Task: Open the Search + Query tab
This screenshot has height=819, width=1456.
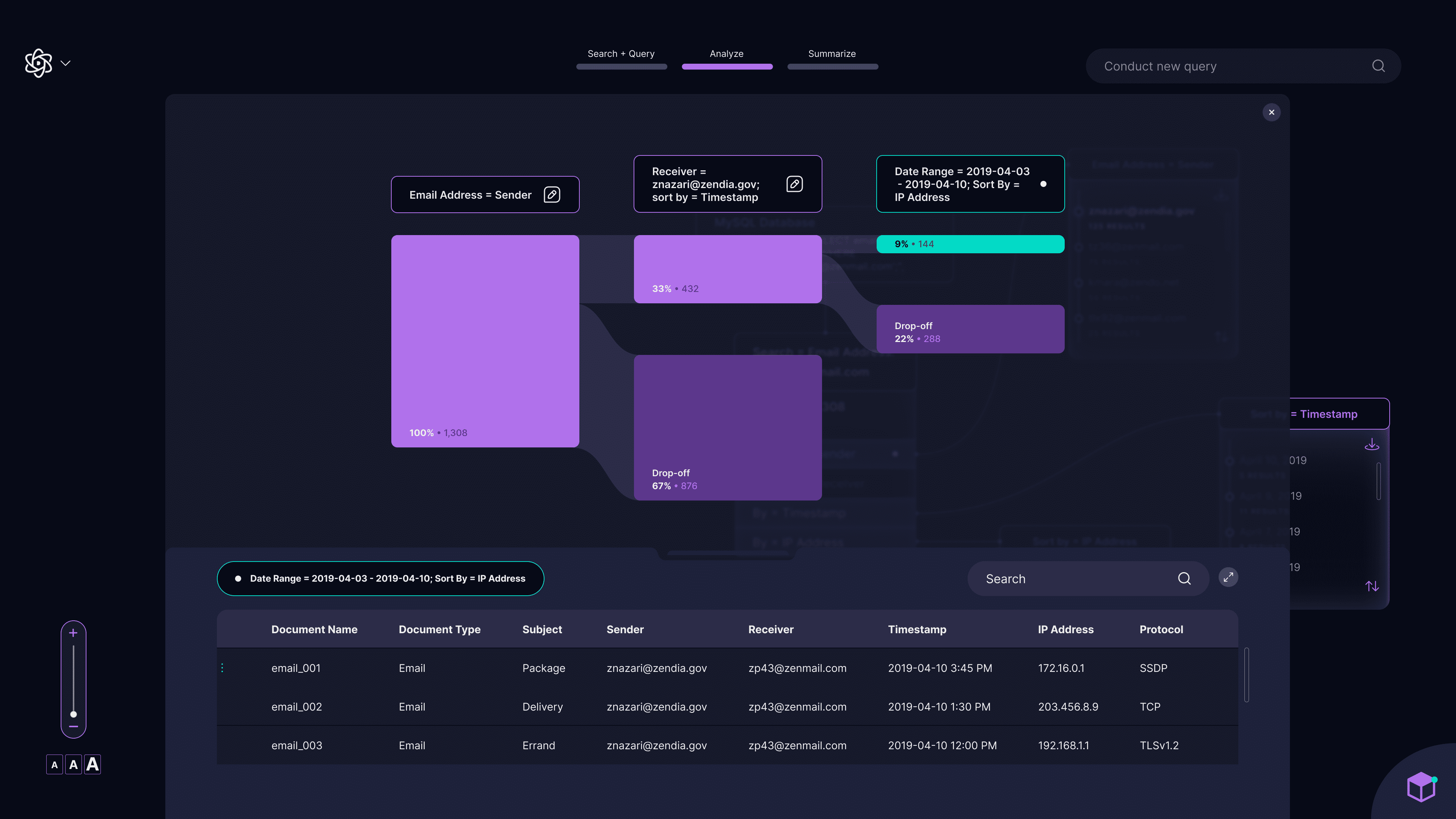Action: pyautogui.click(x=621, y=59)
